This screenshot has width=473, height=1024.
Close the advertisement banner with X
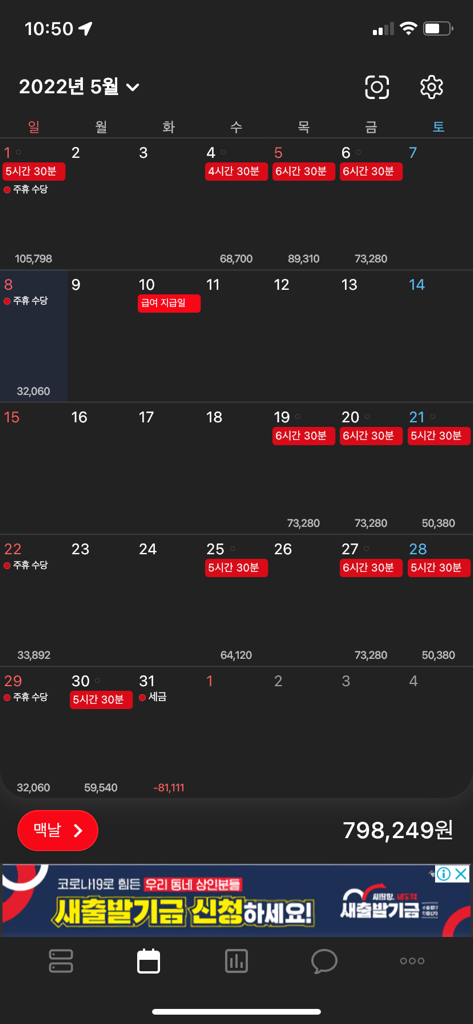point(461,874)
